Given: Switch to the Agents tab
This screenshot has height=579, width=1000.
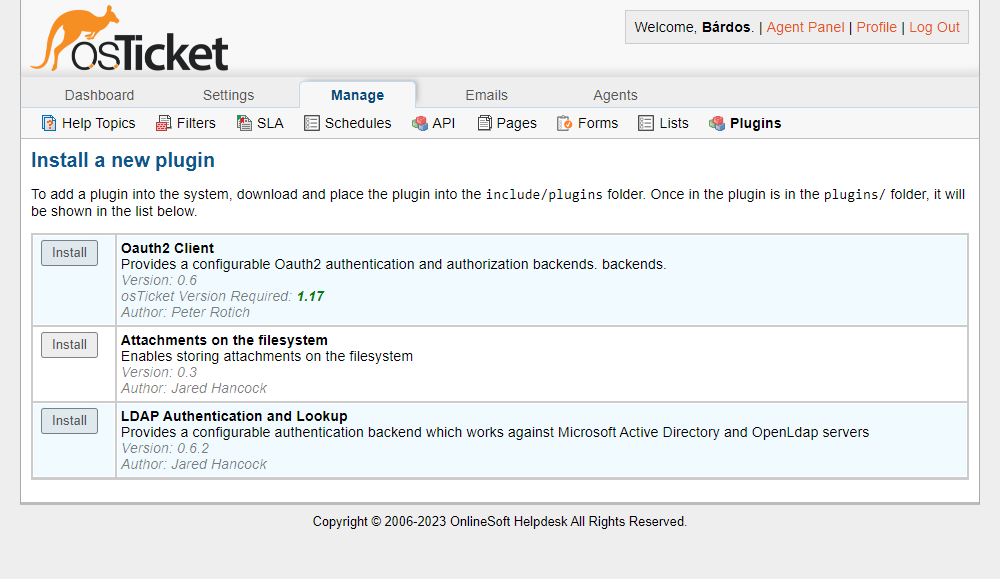Looking at the screenshot, I should point(615,94).
